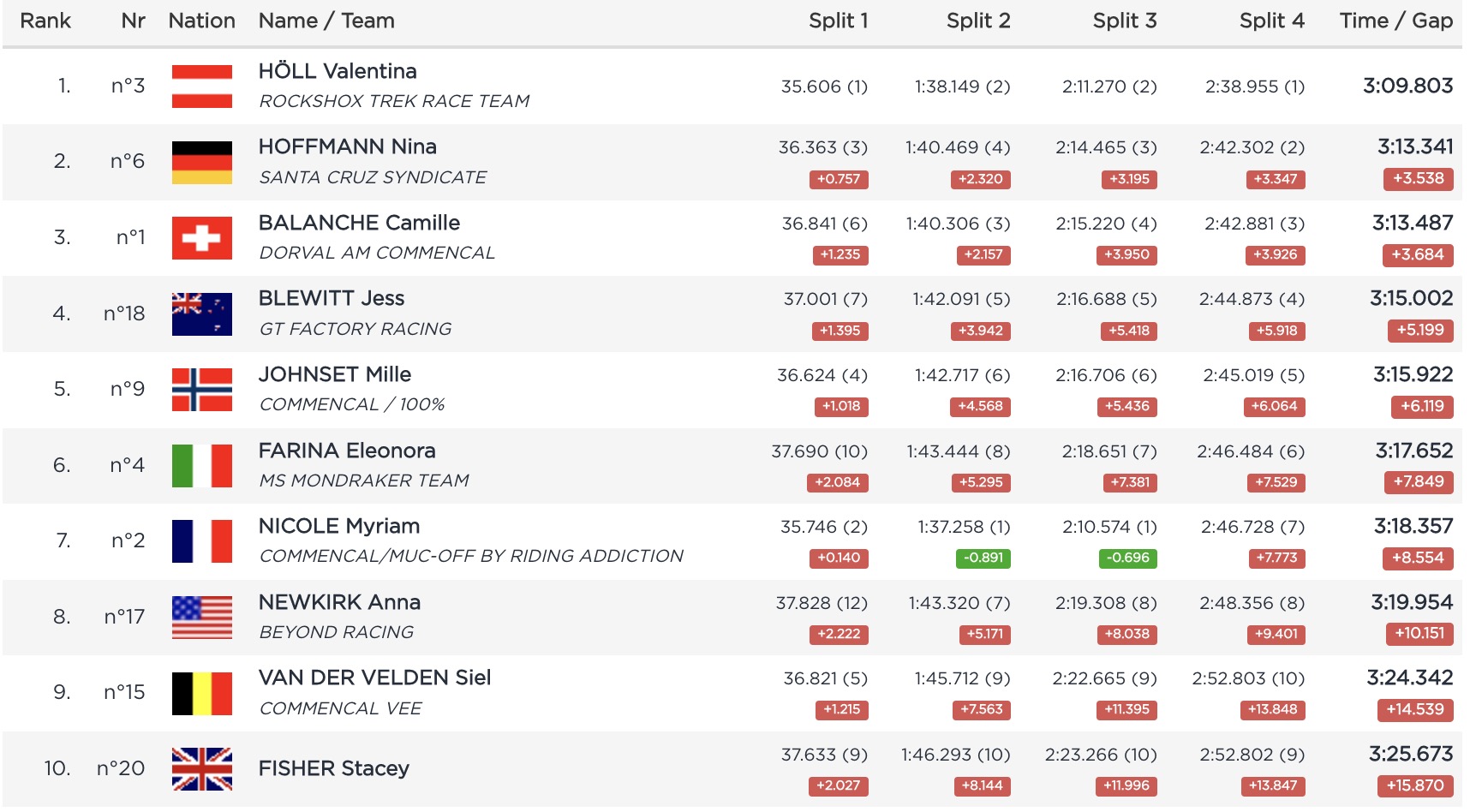Click the Belgian flag icon
The width and height of the screenshot is (1470, 812).
click(x=201, y=694)
